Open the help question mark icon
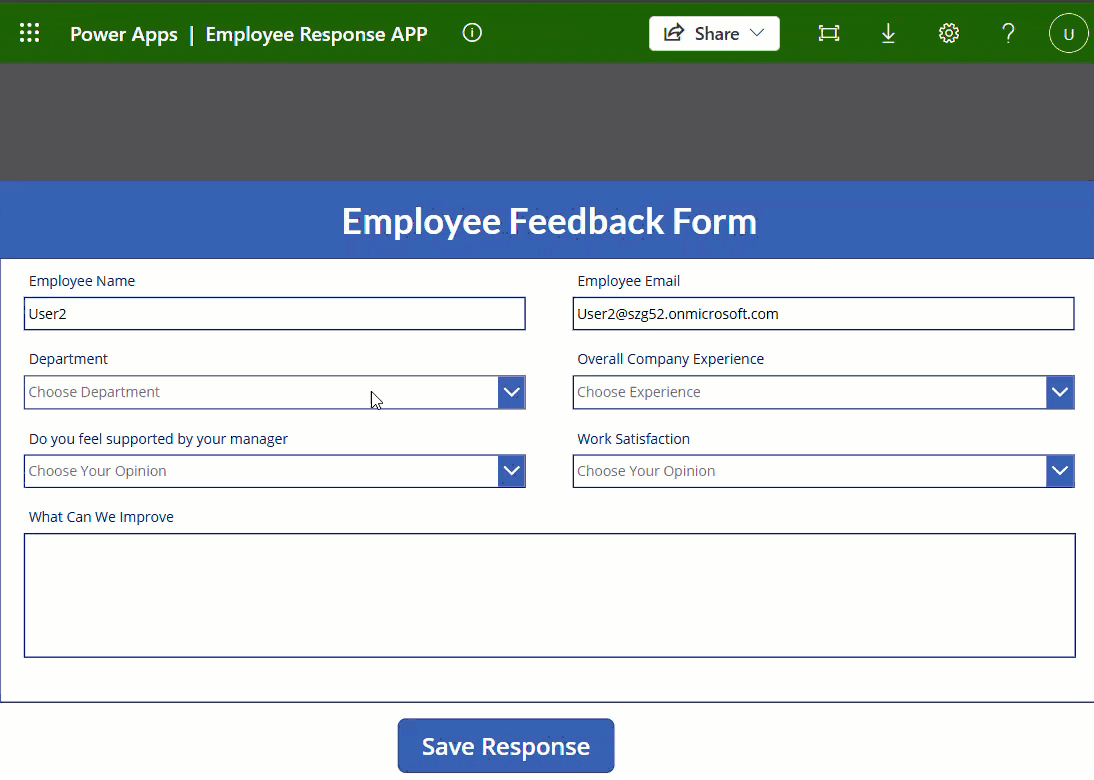1094x780 pixels. (1008, 33)
